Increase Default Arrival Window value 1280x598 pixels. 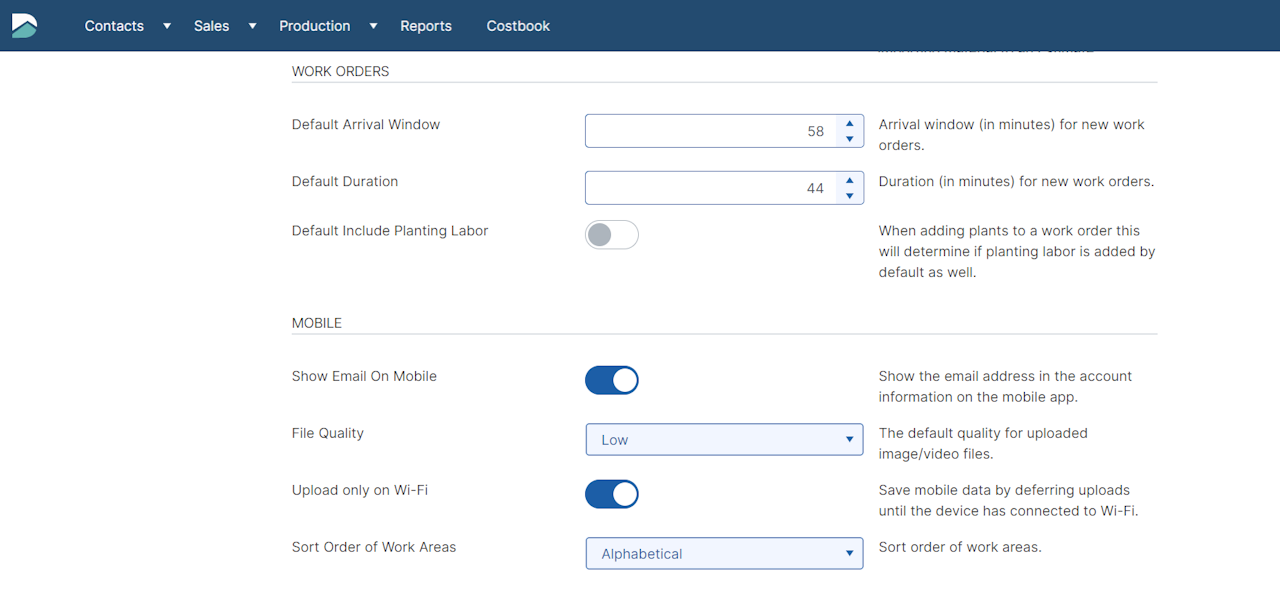tap(849, 123)
